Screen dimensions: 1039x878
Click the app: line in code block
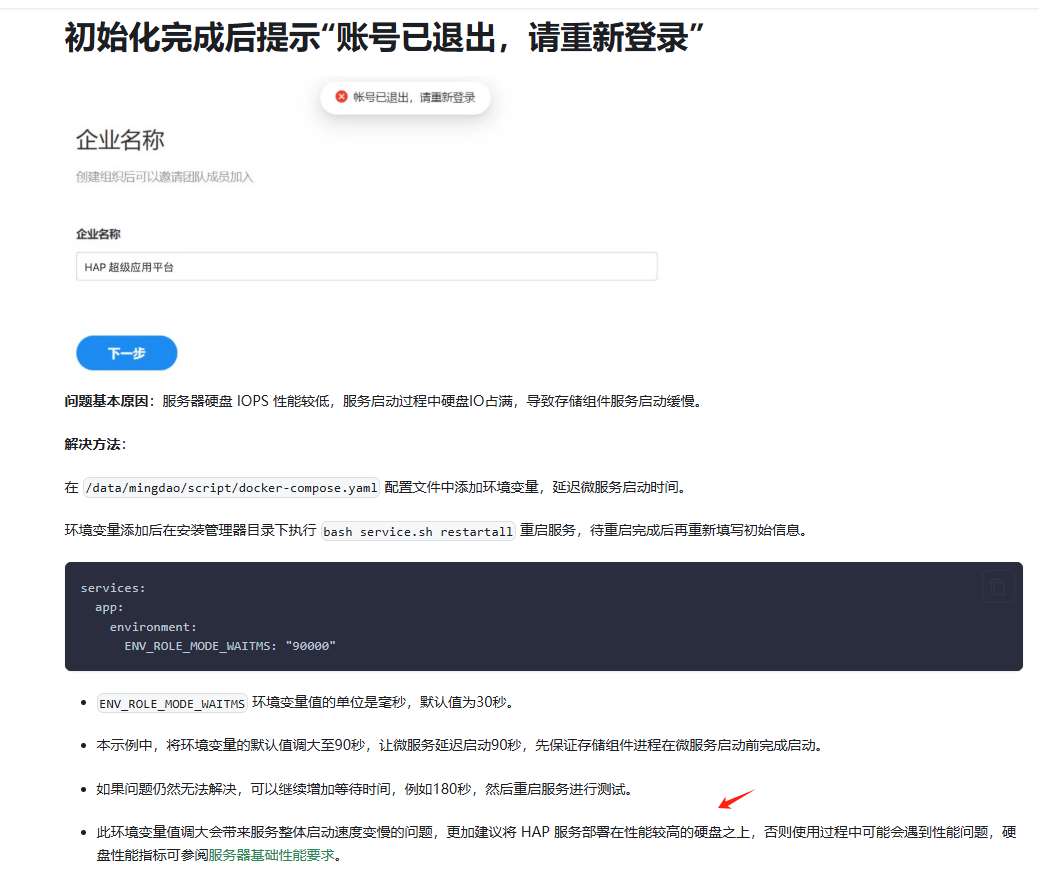(x=109, y=607)
